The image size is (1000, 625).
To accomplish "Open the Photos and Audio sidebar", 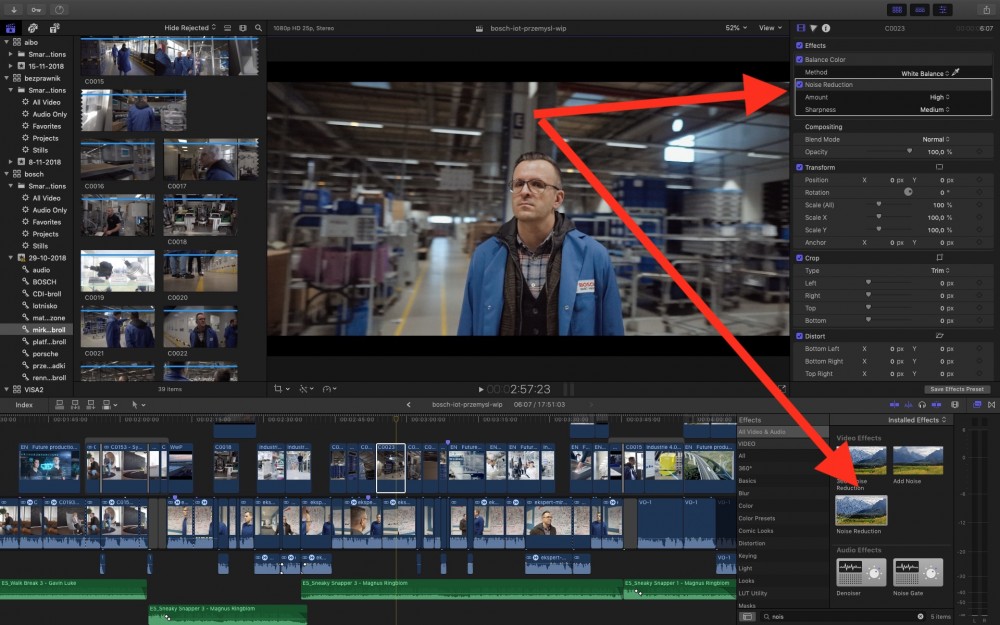I will pyautogui.click(x=33, y=28).
